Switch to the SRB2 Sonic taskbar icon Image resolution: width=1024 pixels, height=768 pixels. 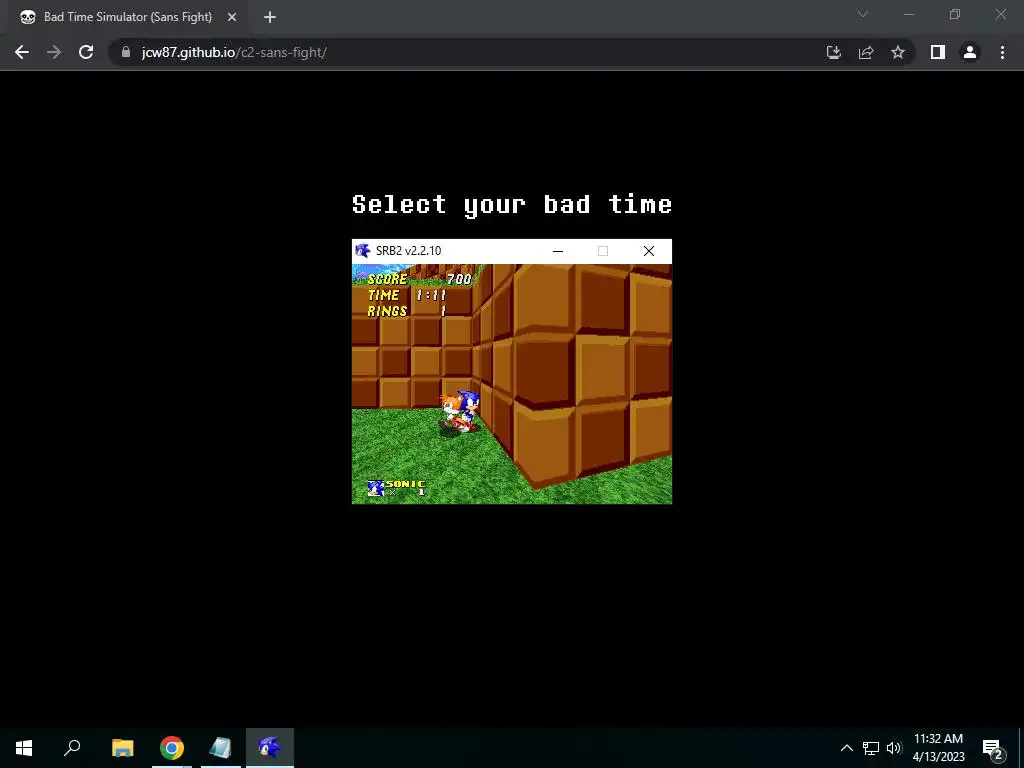click(270, 748)
